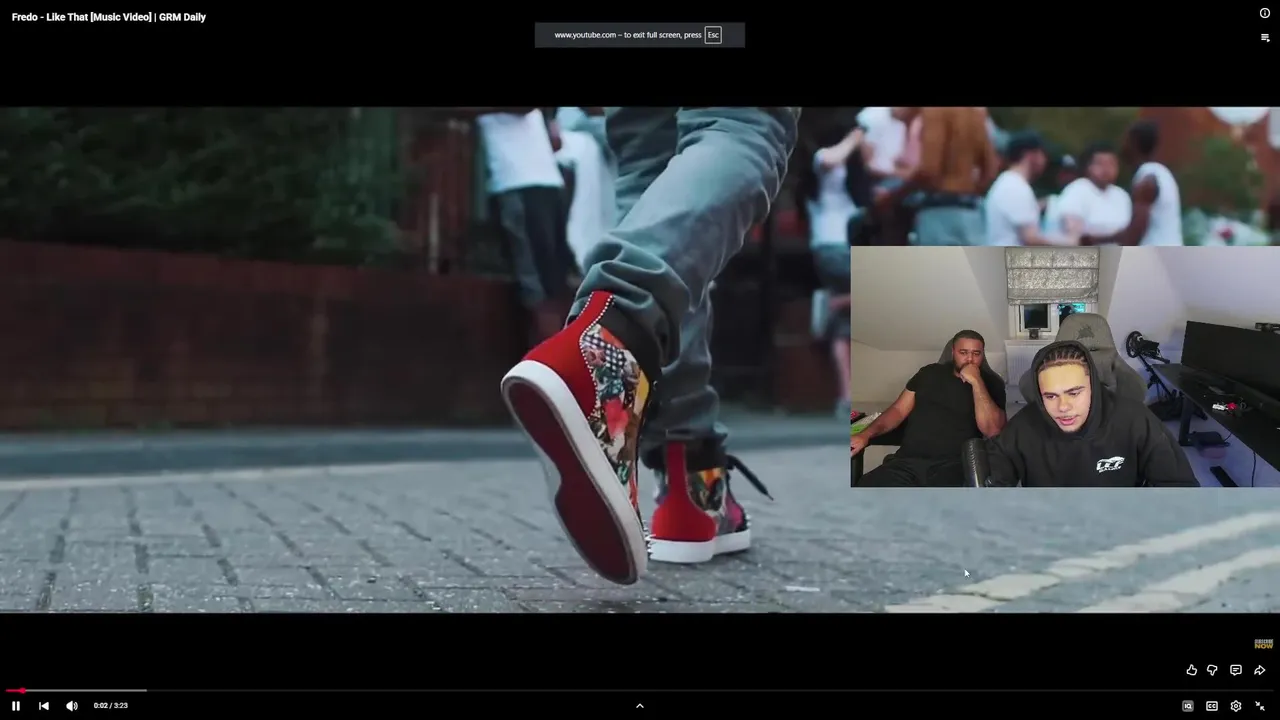Skip back to the previous video
1280x720 pixels.
[44, 706]
